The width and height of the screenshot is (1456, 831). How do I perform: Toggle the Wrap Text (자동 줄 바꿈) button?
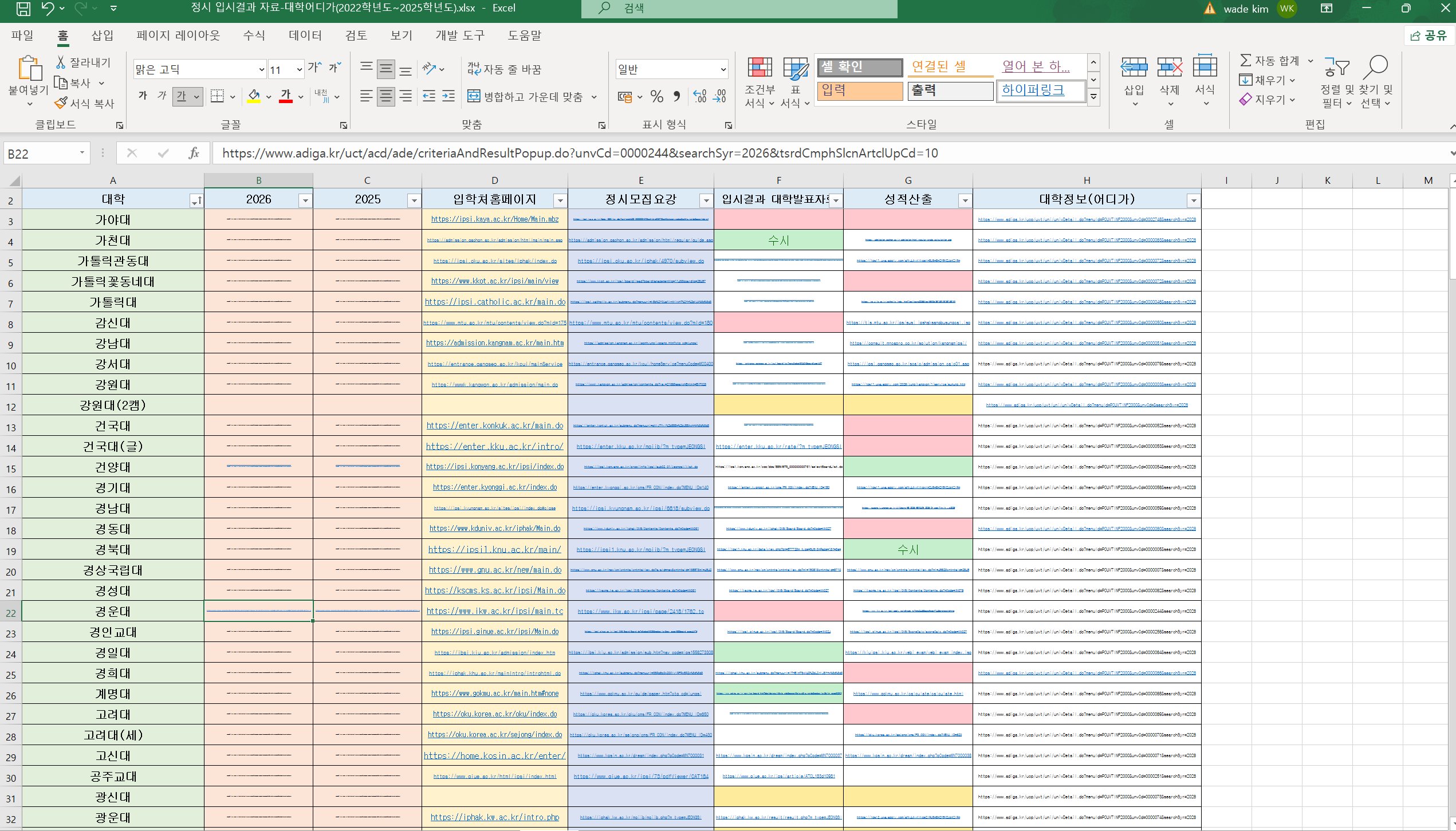pyautogui.click(x=504, y=69)
